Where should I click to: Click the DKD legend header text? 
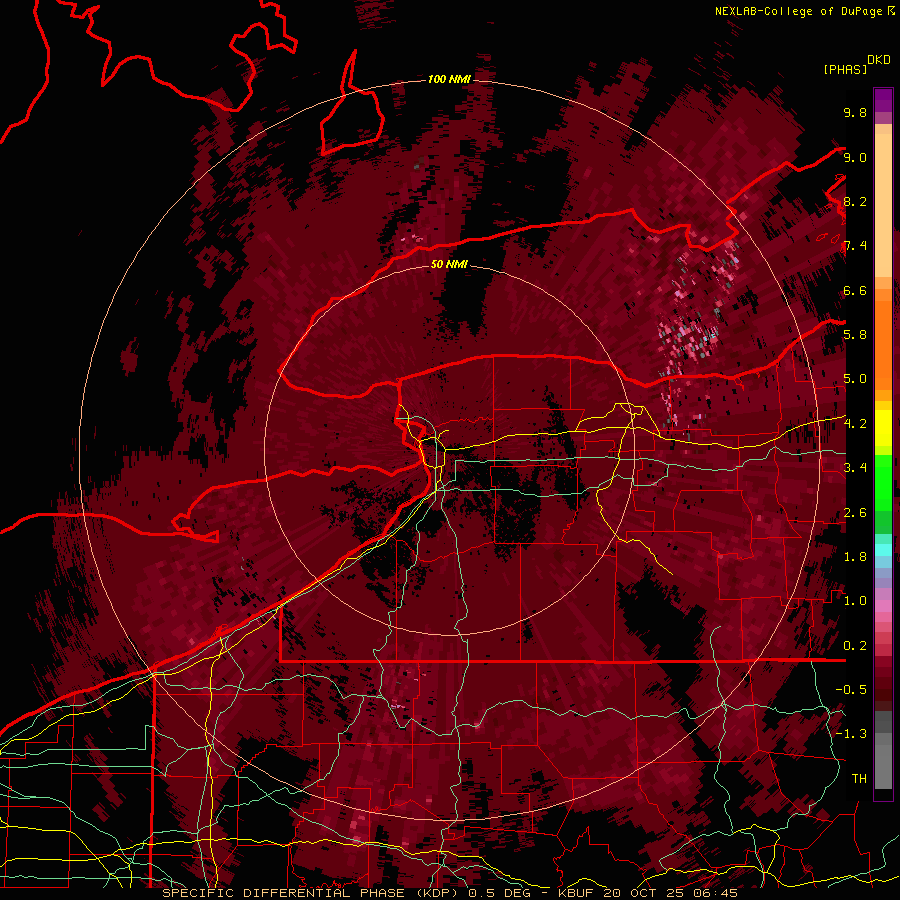[879, 60]
